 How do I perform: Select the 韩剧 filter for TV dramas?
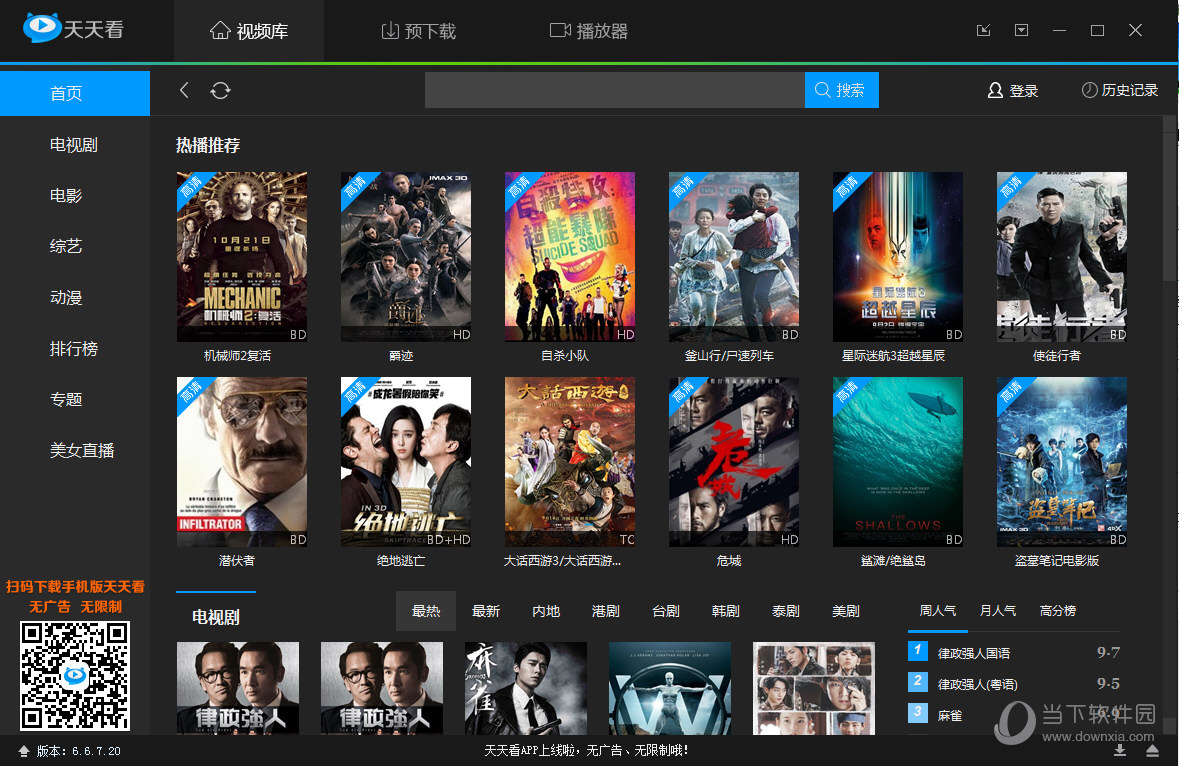point(725,611)
